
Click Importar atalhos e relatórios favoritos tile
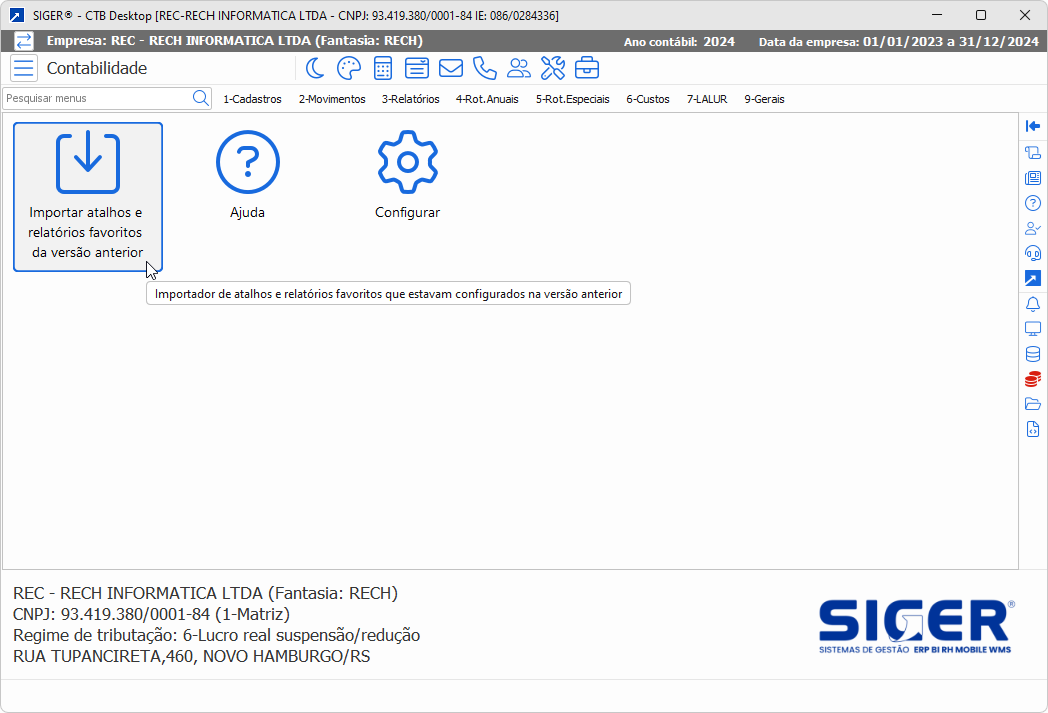(x=88, y=196)
